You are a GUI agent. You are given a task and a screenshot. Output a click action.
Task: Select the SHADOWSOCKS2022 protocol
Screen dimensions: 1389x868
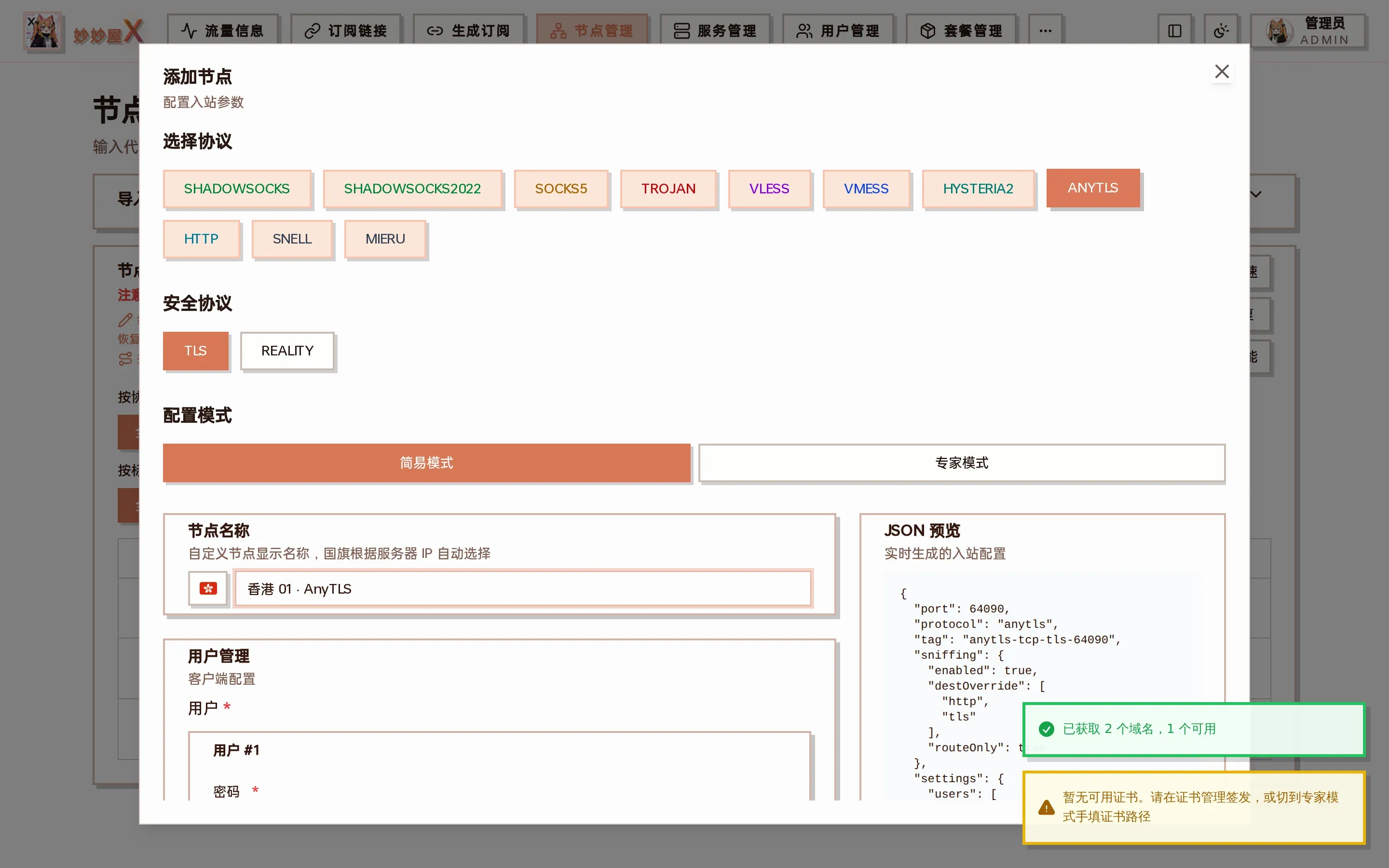coord(412,188)
